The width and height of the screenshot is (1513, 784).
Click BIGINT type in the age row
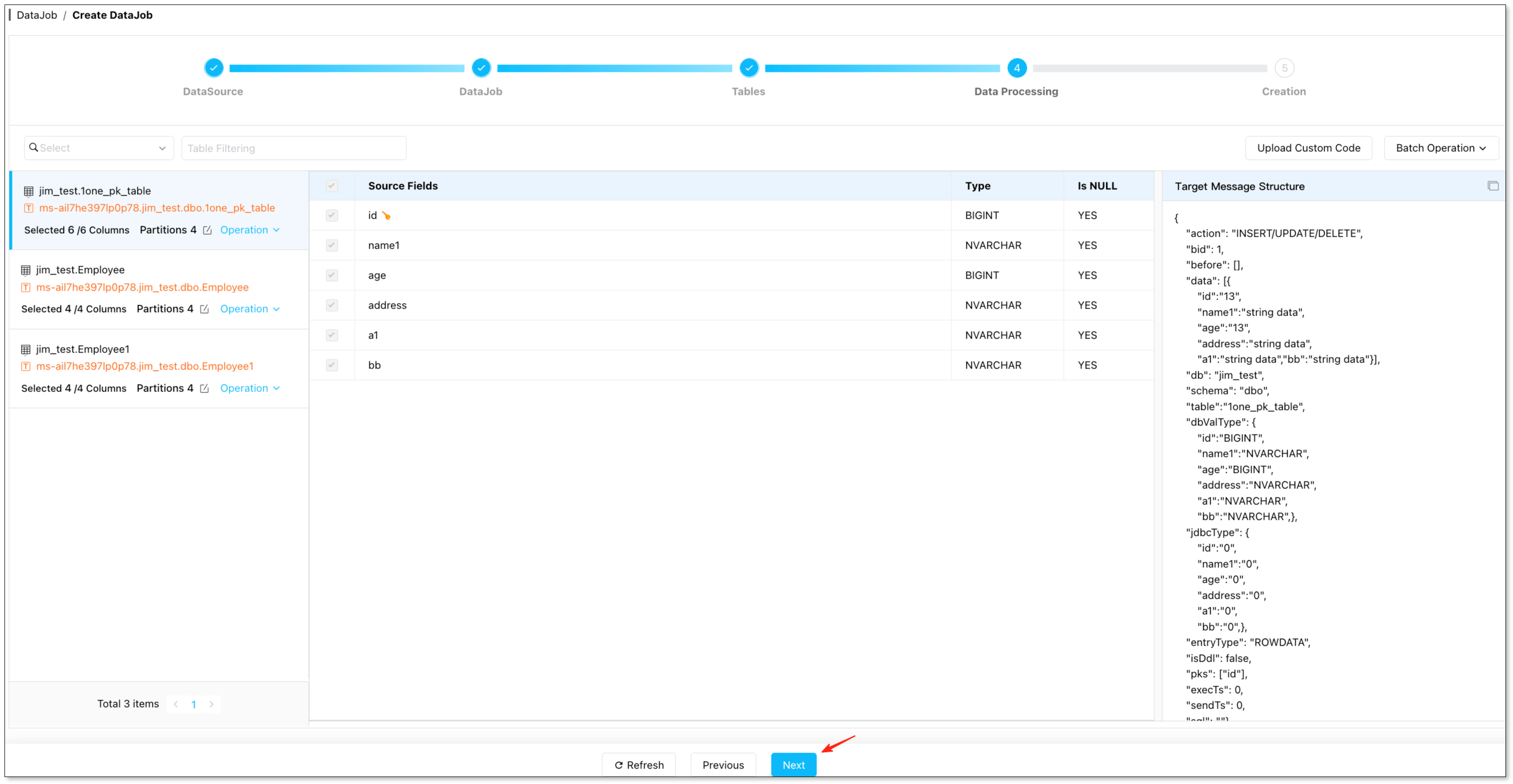pos(982,276)
